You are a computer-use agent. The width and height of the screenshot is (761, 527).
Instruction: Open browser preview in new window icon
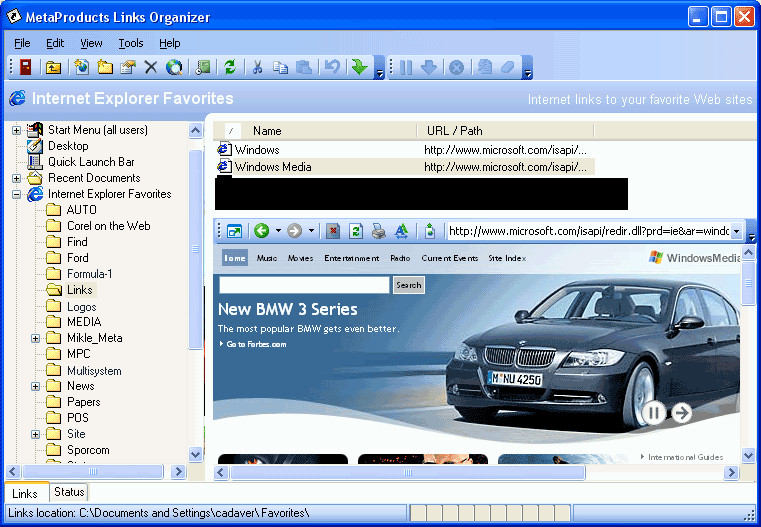tap(234, 231)
